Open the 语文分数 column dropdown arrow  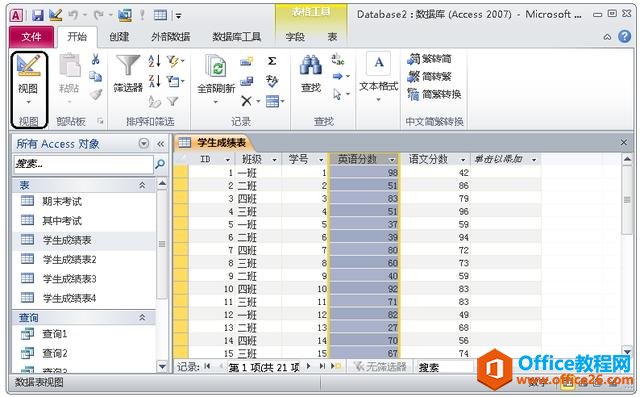[463, 160]
